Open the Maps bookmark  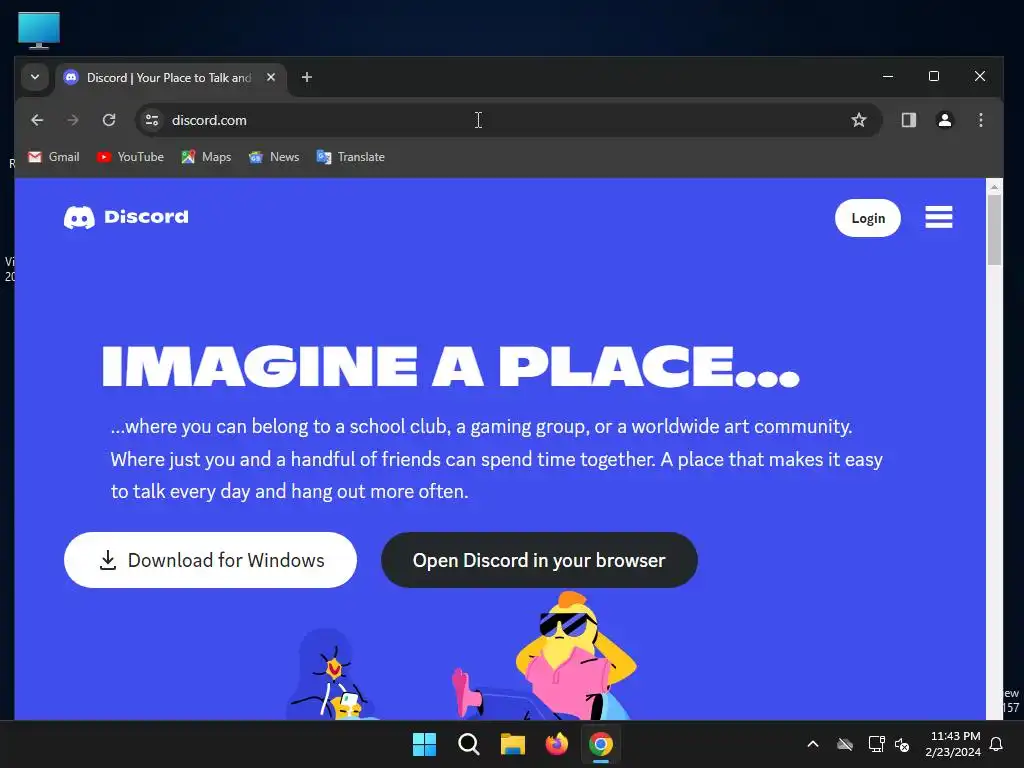pos(206,157)
